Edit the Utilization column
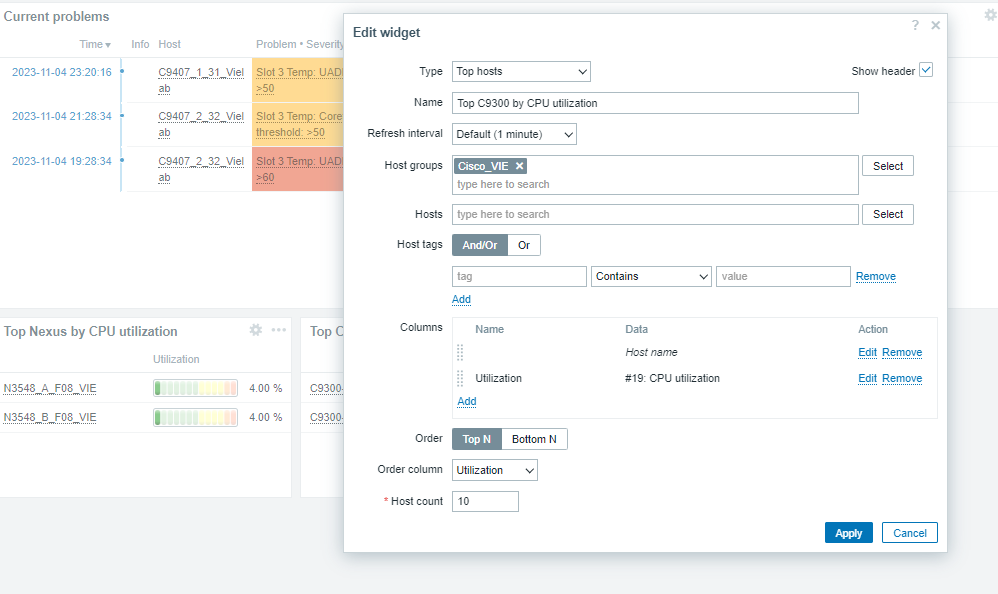The width and height of the screenshot is (998, 594). (x=867, y=378)
